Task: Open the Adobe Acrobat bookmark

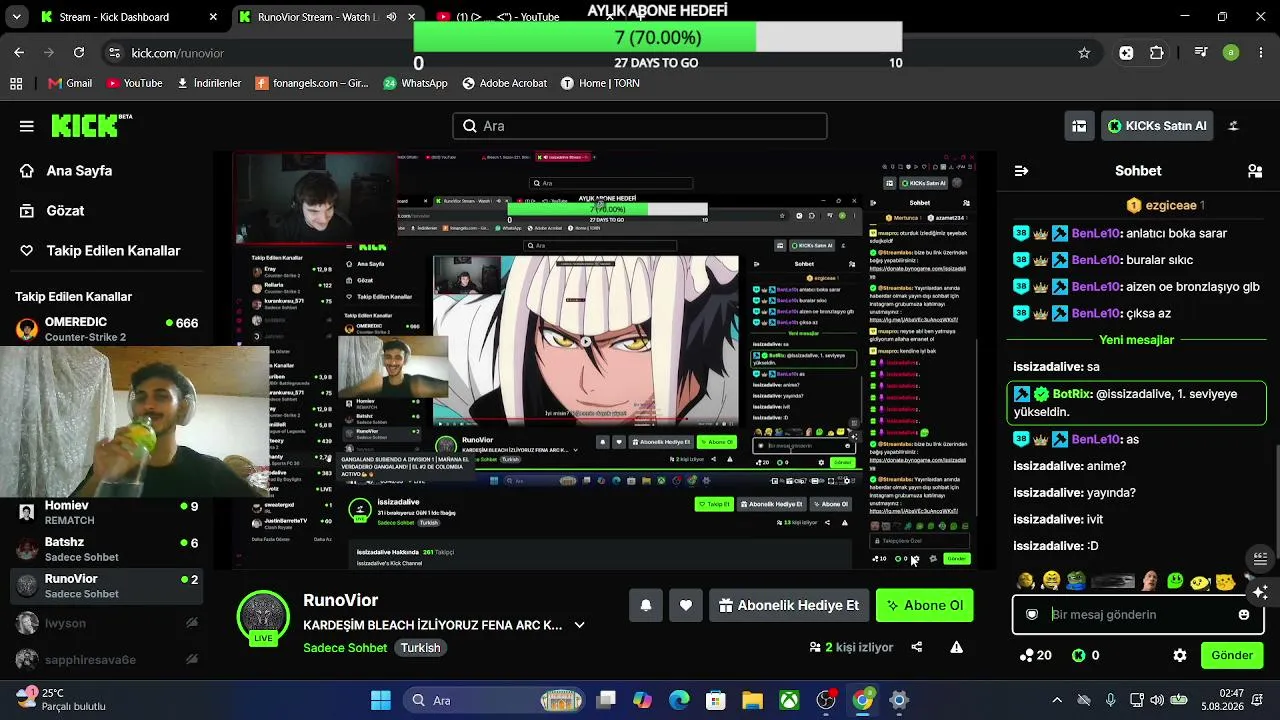Action: [x=504, y=83]
